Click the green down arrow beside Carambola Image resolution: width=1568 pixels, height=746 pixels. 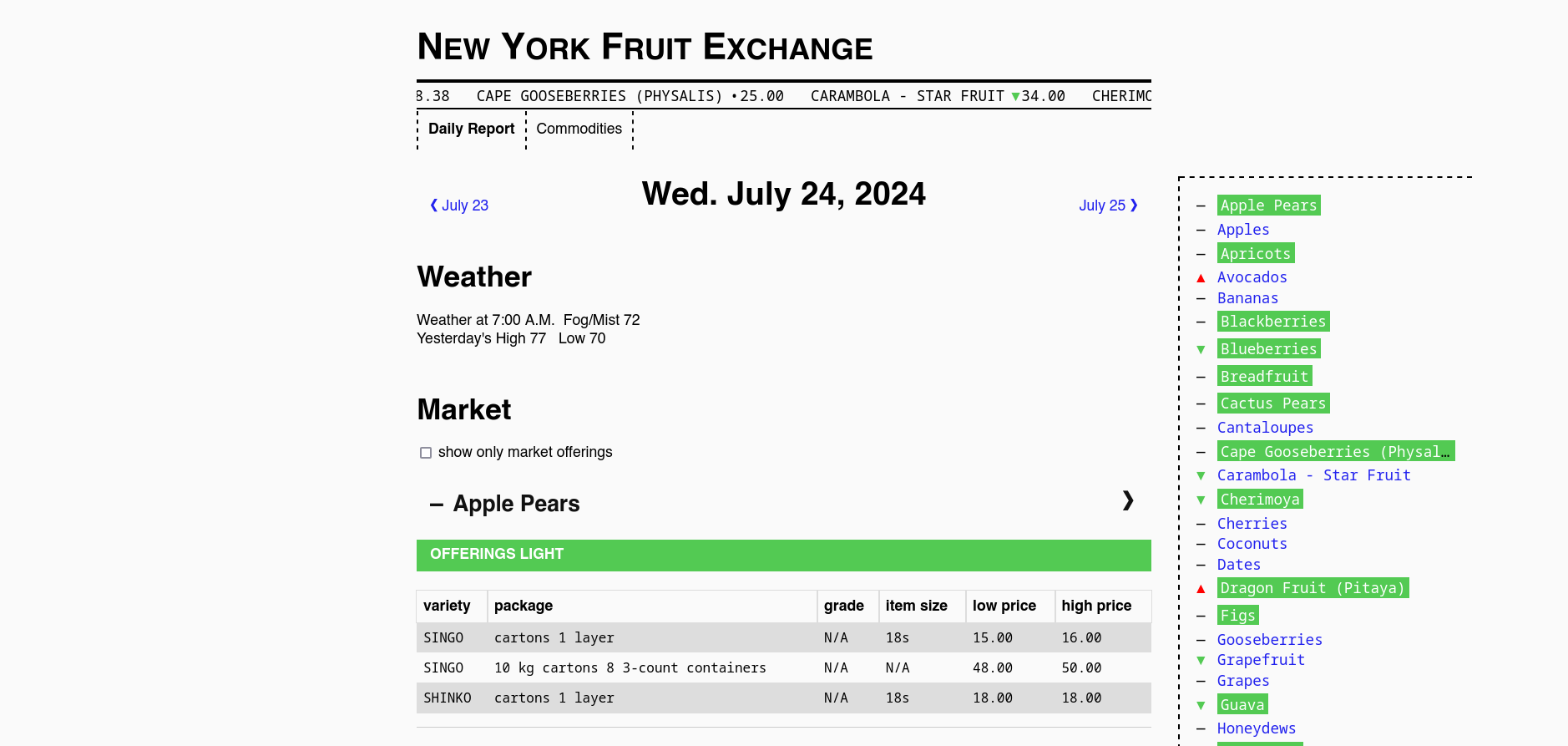(x=1201, y=475)
